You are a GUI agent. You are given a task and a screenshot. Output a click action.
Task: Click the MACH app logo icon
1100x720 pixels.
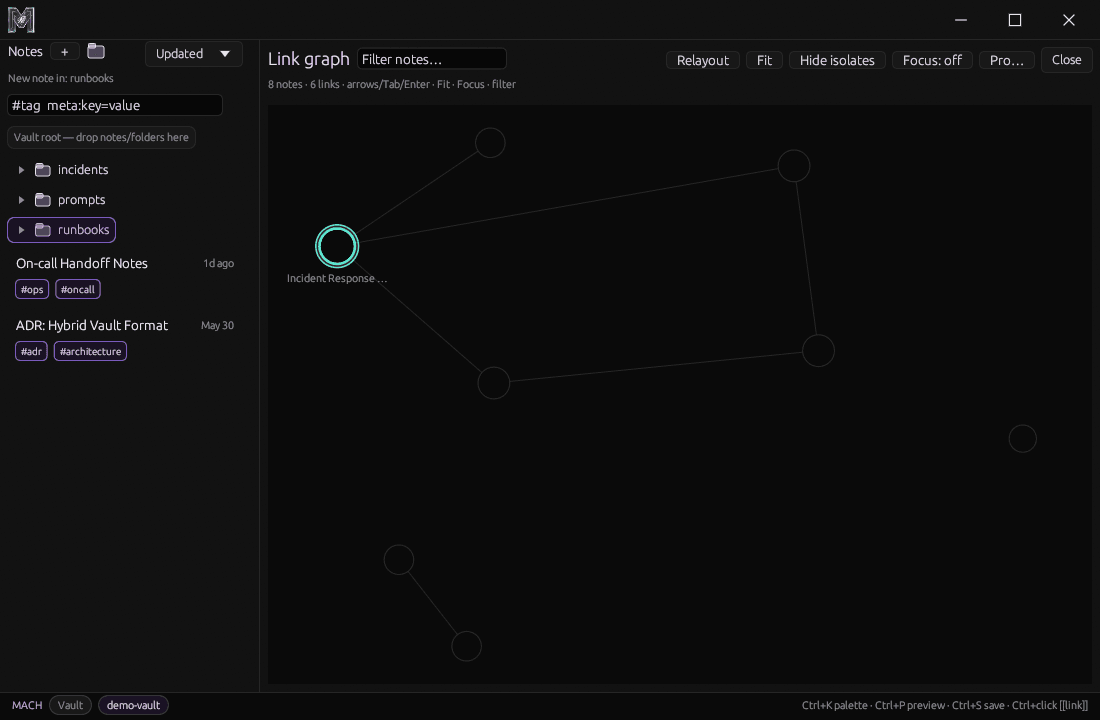(x=21, y=20)
